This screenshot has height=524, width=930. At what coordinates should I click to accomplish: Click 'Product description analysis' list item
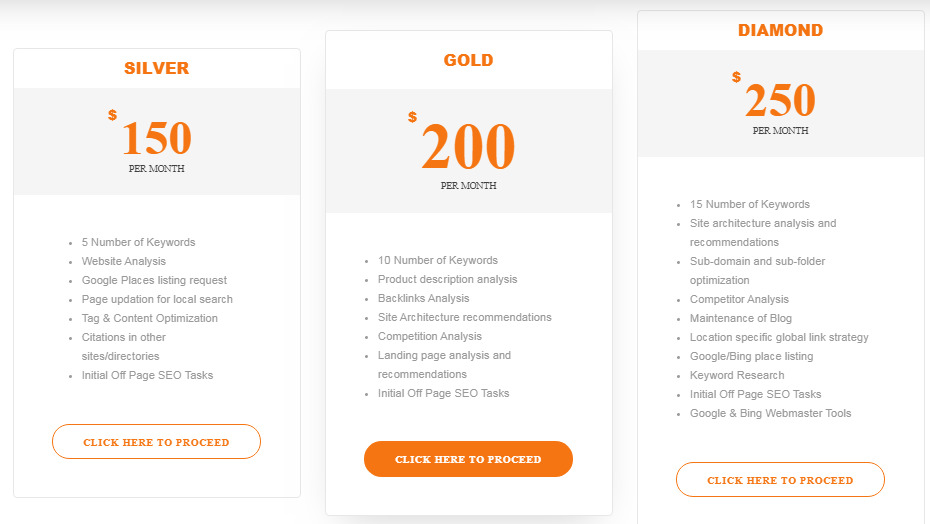pyautogui.click(x=447, y=279)
